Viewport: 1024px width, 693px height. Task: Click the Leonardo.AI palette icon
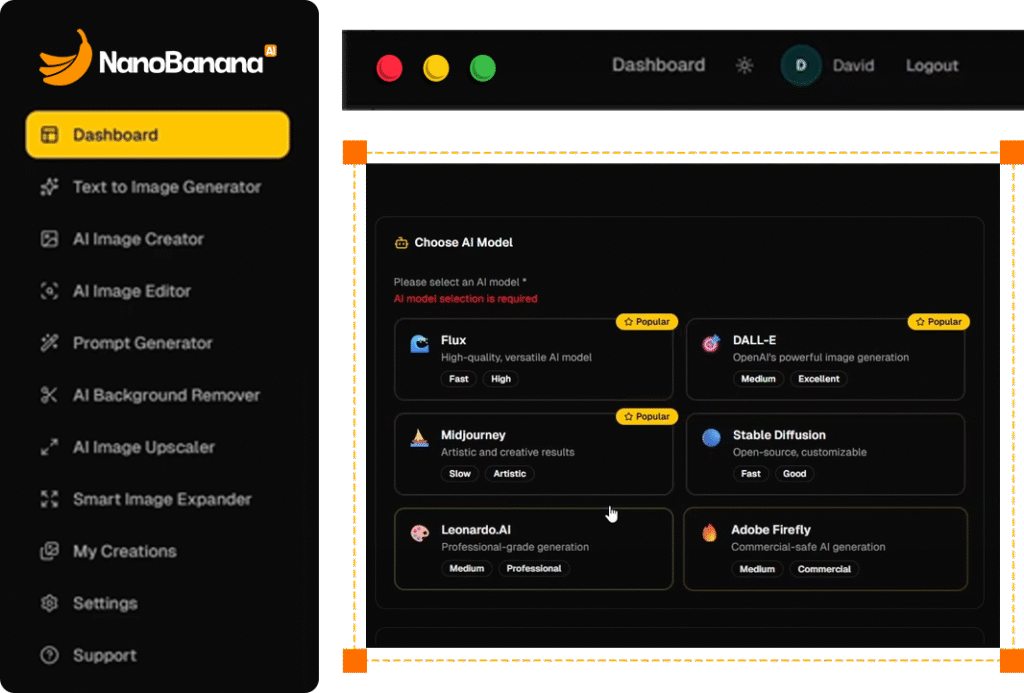point(420,534)
